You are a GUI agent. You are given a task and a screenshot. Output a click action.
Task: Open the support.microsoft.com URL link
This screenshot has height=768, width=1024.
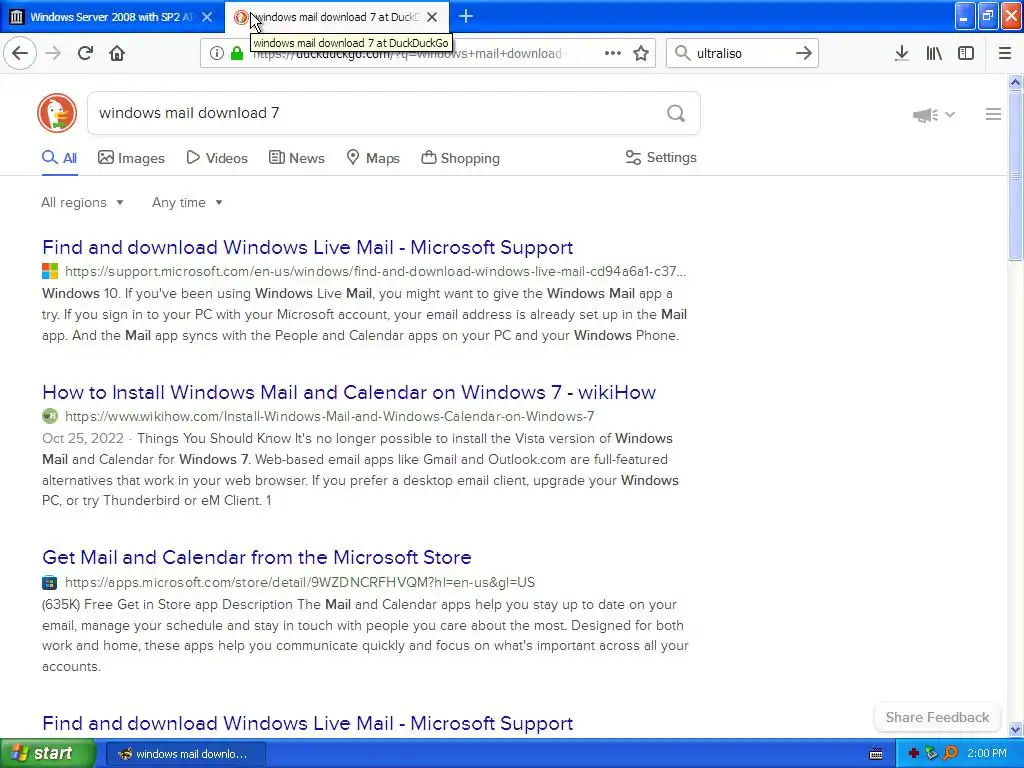pos(376,271)
